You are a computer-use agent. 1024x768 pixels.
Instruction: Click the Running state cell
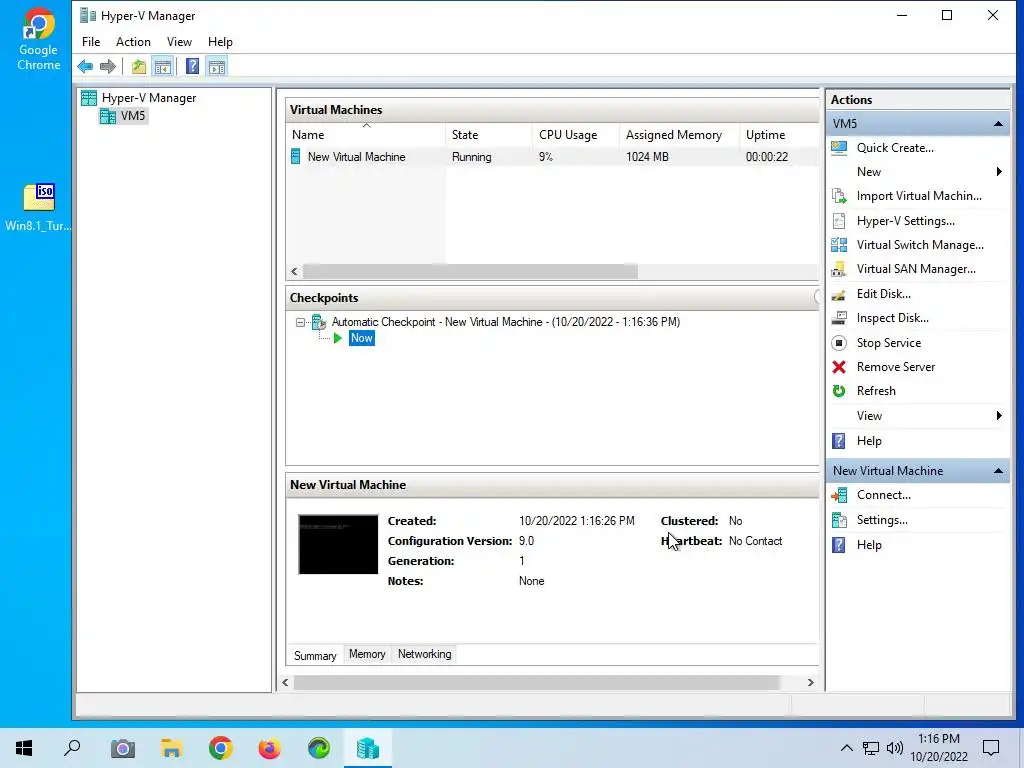(x=472, y=157)
